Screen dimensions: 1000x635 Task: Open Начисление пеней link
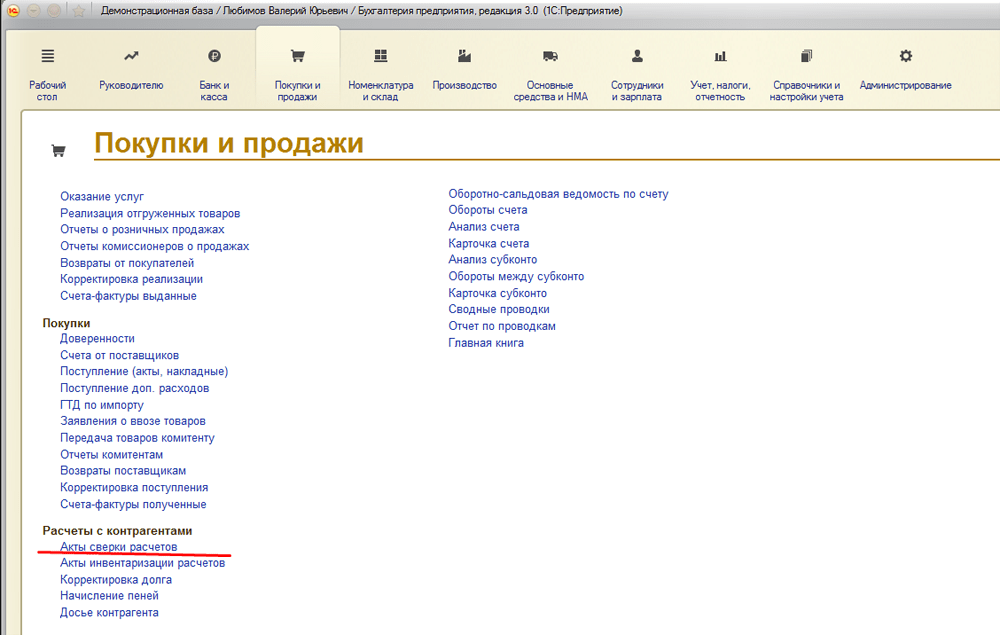click(109, 595)
